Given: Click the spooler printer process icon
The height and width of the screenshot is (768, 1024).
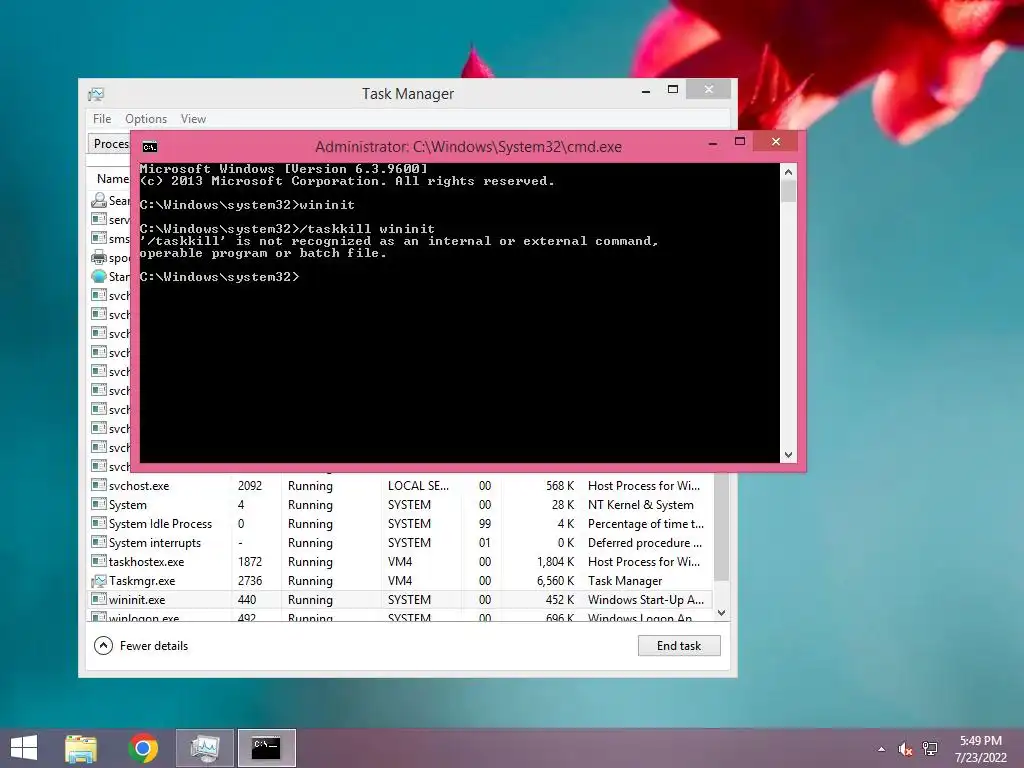Looking at the screenshot, I should pos(99,257).
